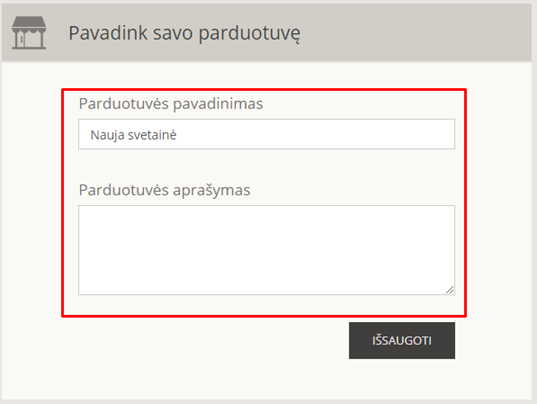
Task: Click the word 'pavadinimas' in name label
Action: (x=218, y=104)
